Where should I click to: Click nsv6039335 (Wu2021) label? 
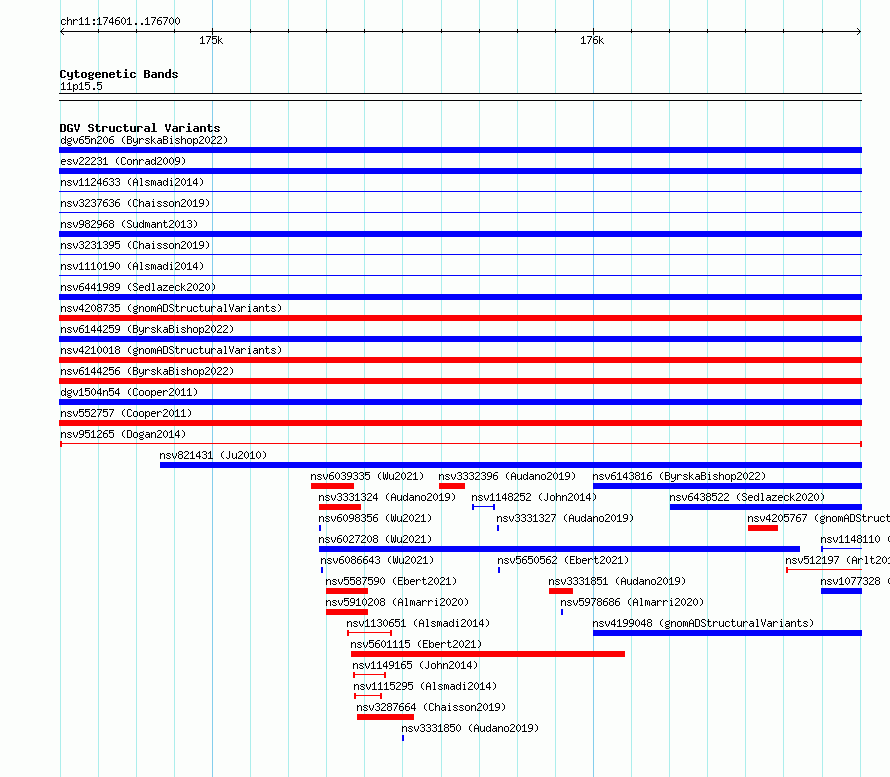pos(367,476)
